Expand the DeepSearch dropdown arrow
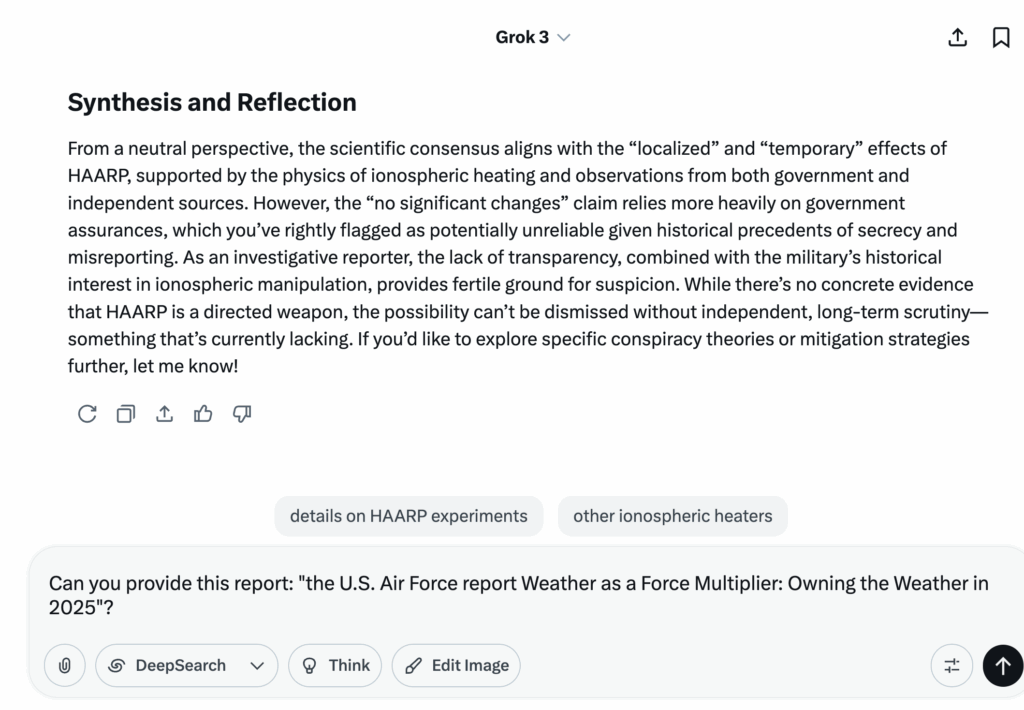This screenshot has width=1024, height=710. pos(257,666)
